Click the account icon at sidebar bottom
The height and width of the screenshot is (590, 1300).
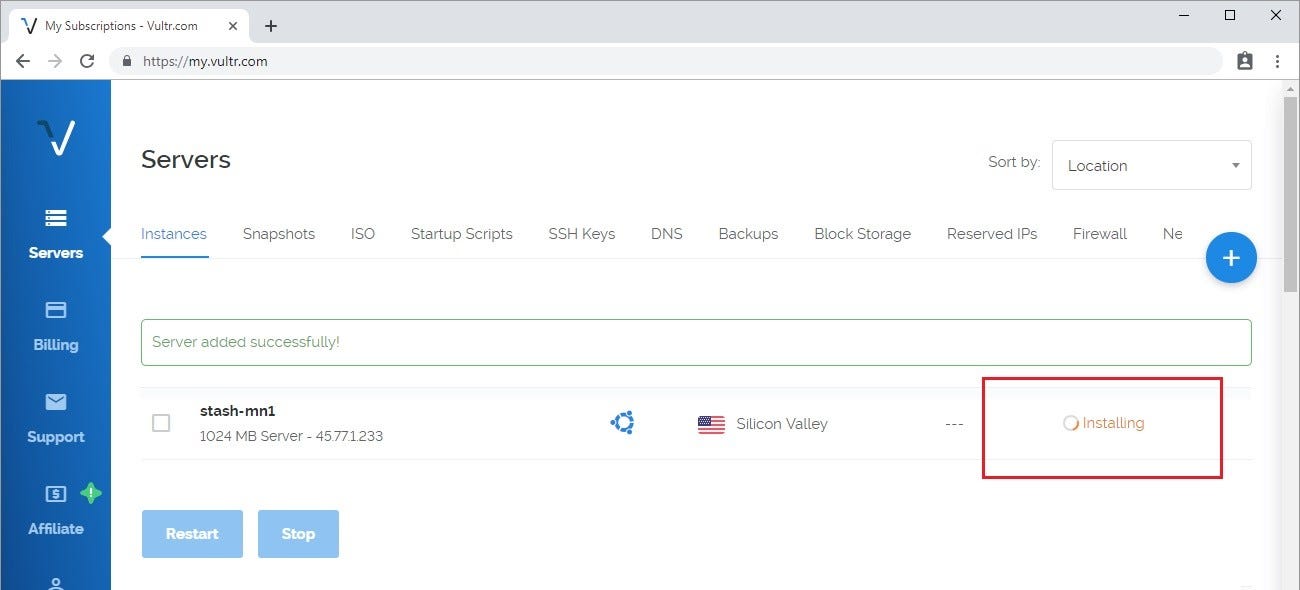(56, 584)
